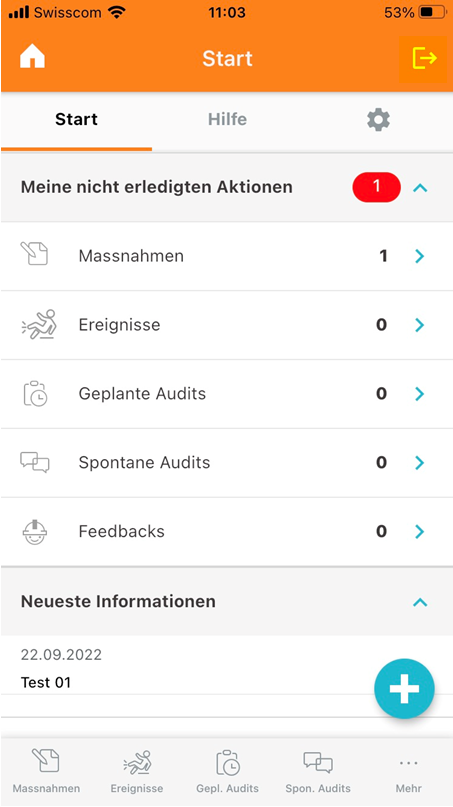The width and height of the screenshot is (453, 807).
Task: Open the Spontane Audits list row
Action: click(x=226, y=463)
